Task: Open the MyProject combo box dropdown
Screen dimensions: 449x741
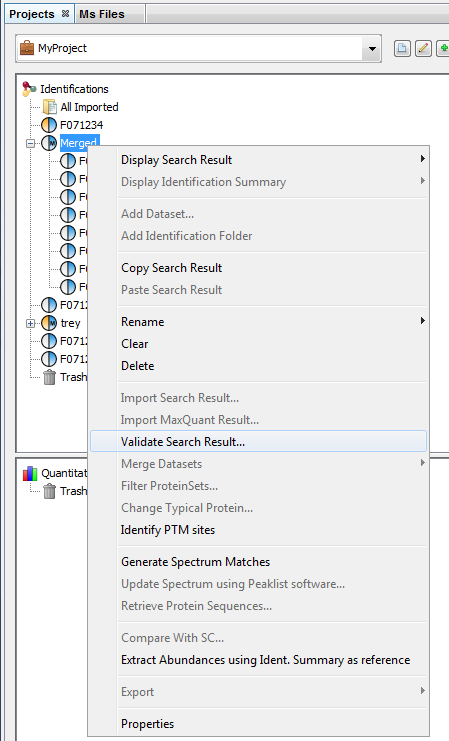Action: pyautogui.click(x=372, y=48)
